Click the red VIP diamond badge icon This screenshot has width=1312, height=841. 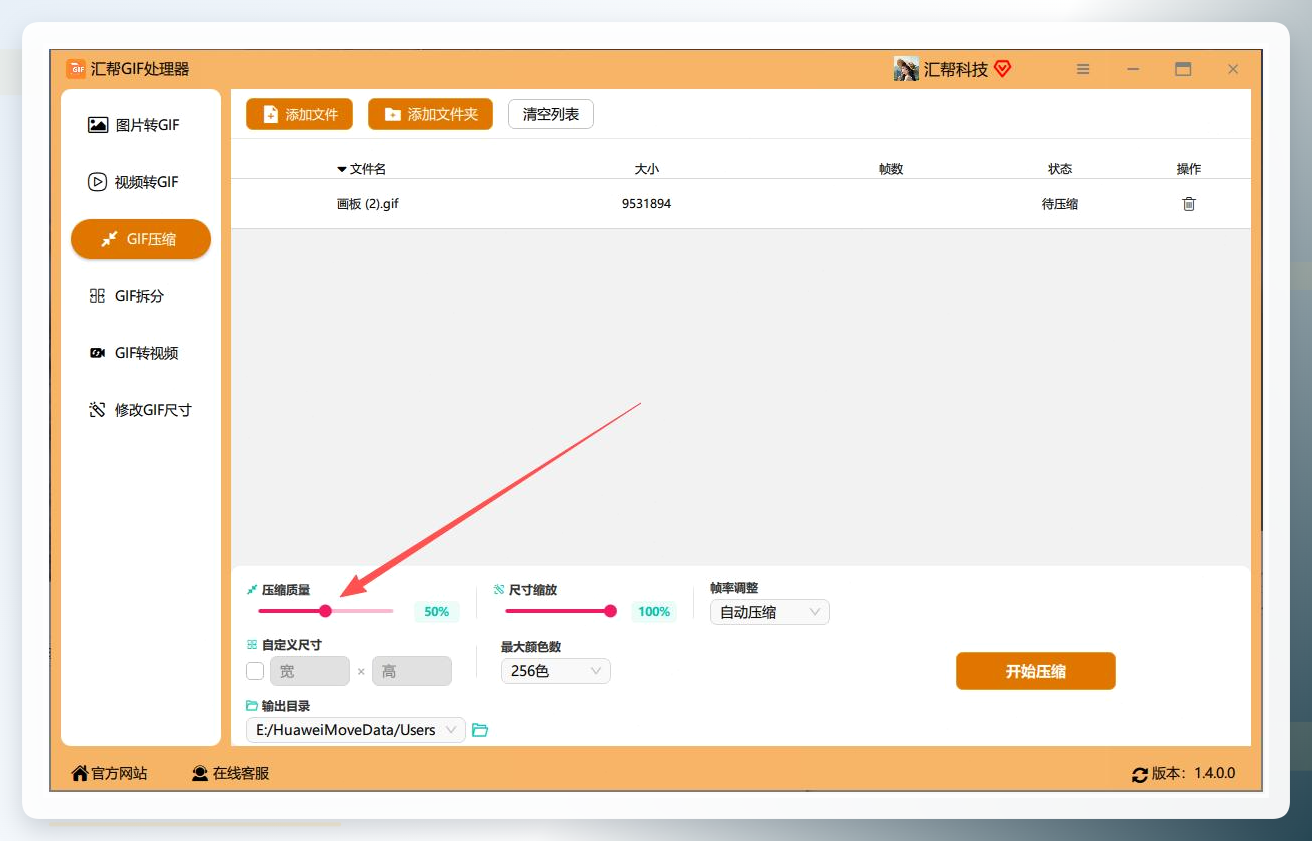[x=1003, y=69]
